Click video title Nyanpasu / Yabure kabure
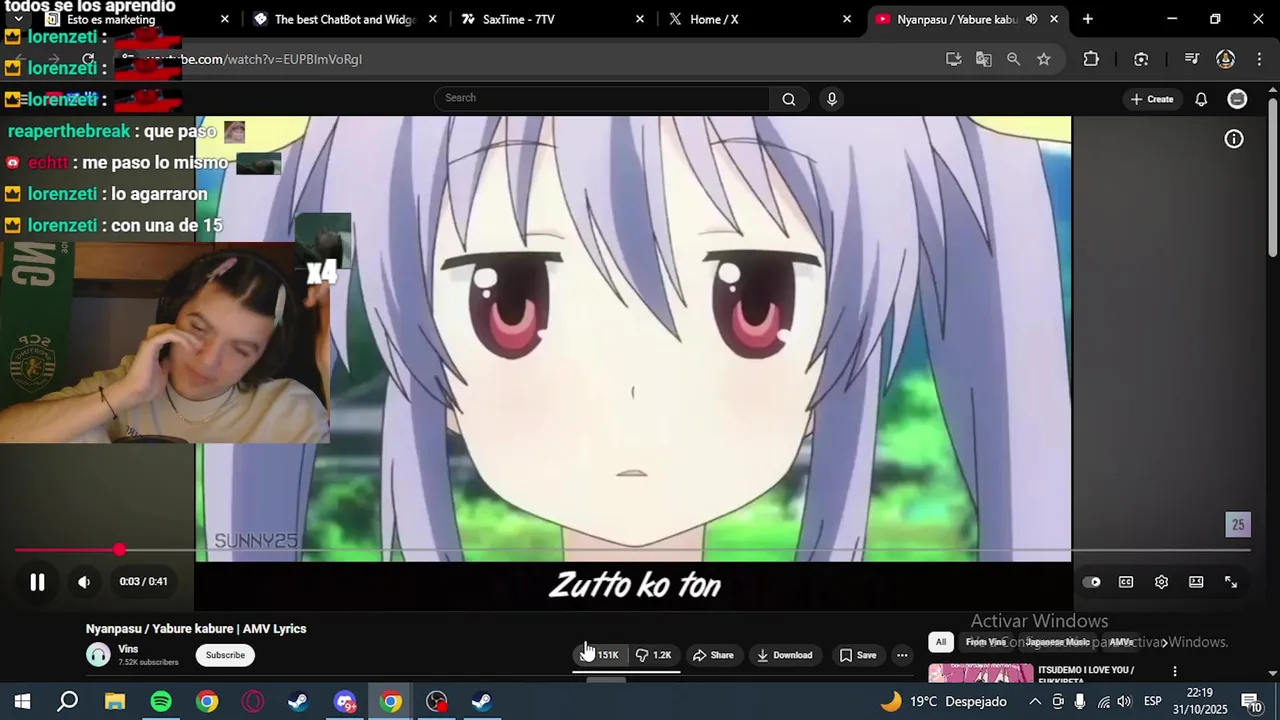Screen dimensions: 1280x720 point(196,629)
